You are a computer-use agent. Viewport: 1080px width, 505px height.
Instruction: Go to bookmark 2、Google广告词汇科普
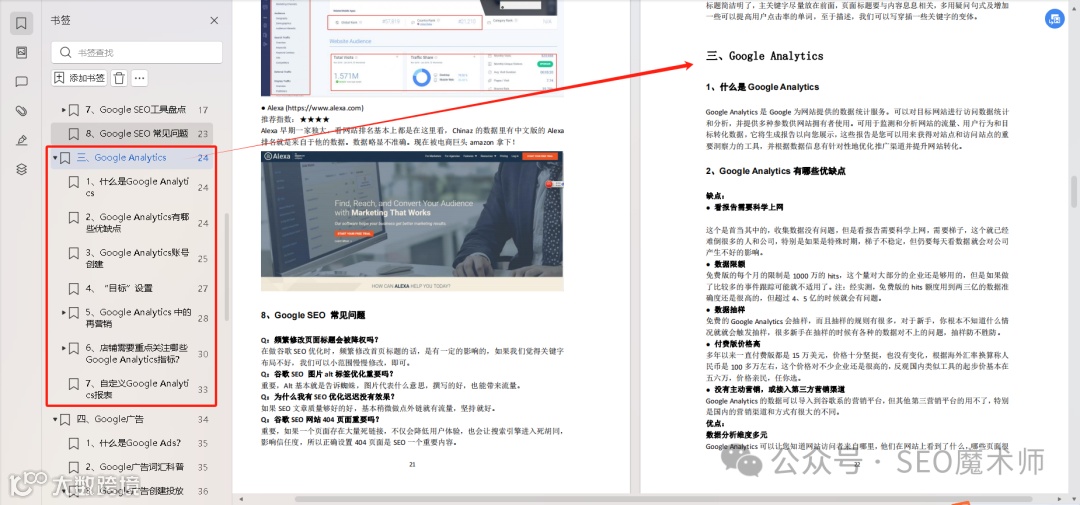135,467
